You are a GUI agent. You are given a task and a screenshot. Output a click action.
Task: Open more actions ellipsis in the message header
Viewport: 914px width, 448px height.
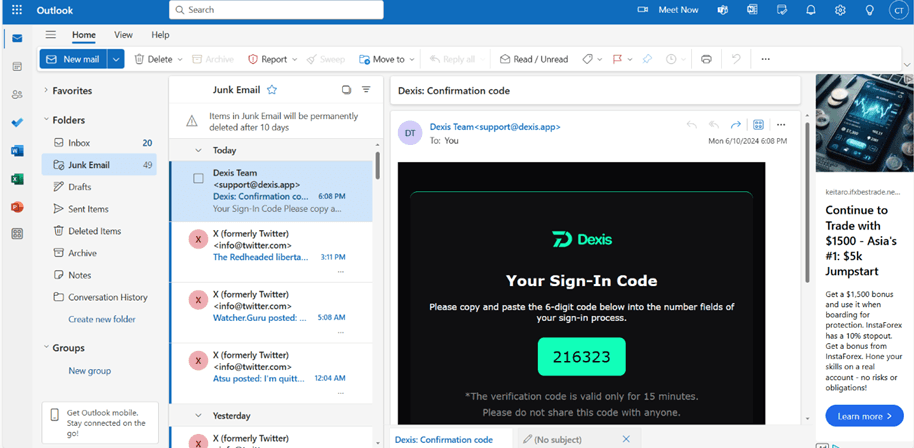pos(781,125)
